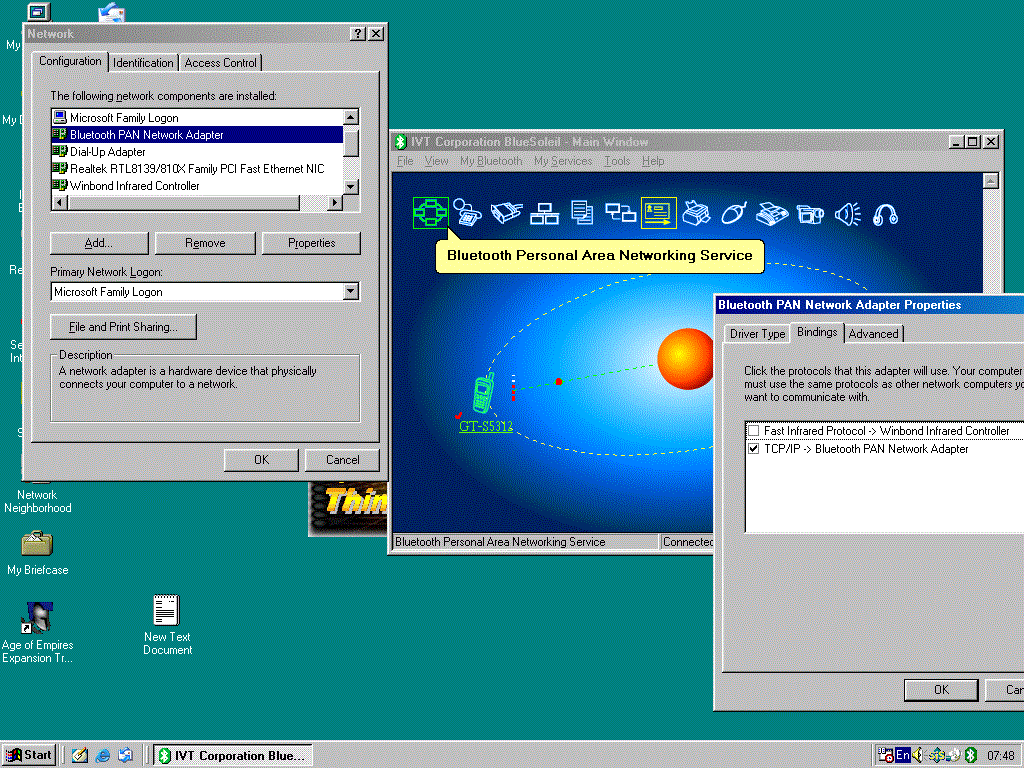Click the Properties button in Network dialog
The height and width of the screenshot is (768, 1024).
coord(311,243)
